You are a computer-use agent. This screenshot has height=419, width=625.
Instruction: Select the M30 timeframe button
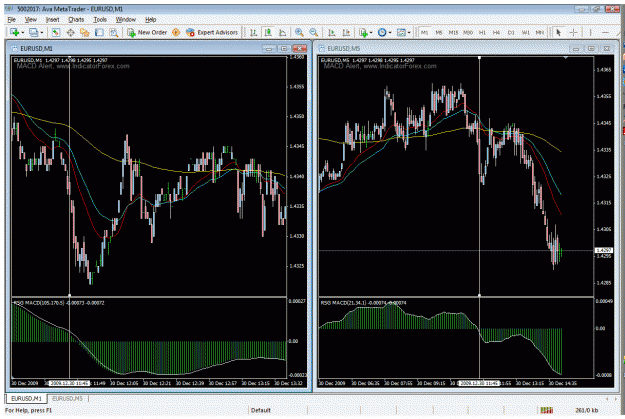(x=468, y=32)
